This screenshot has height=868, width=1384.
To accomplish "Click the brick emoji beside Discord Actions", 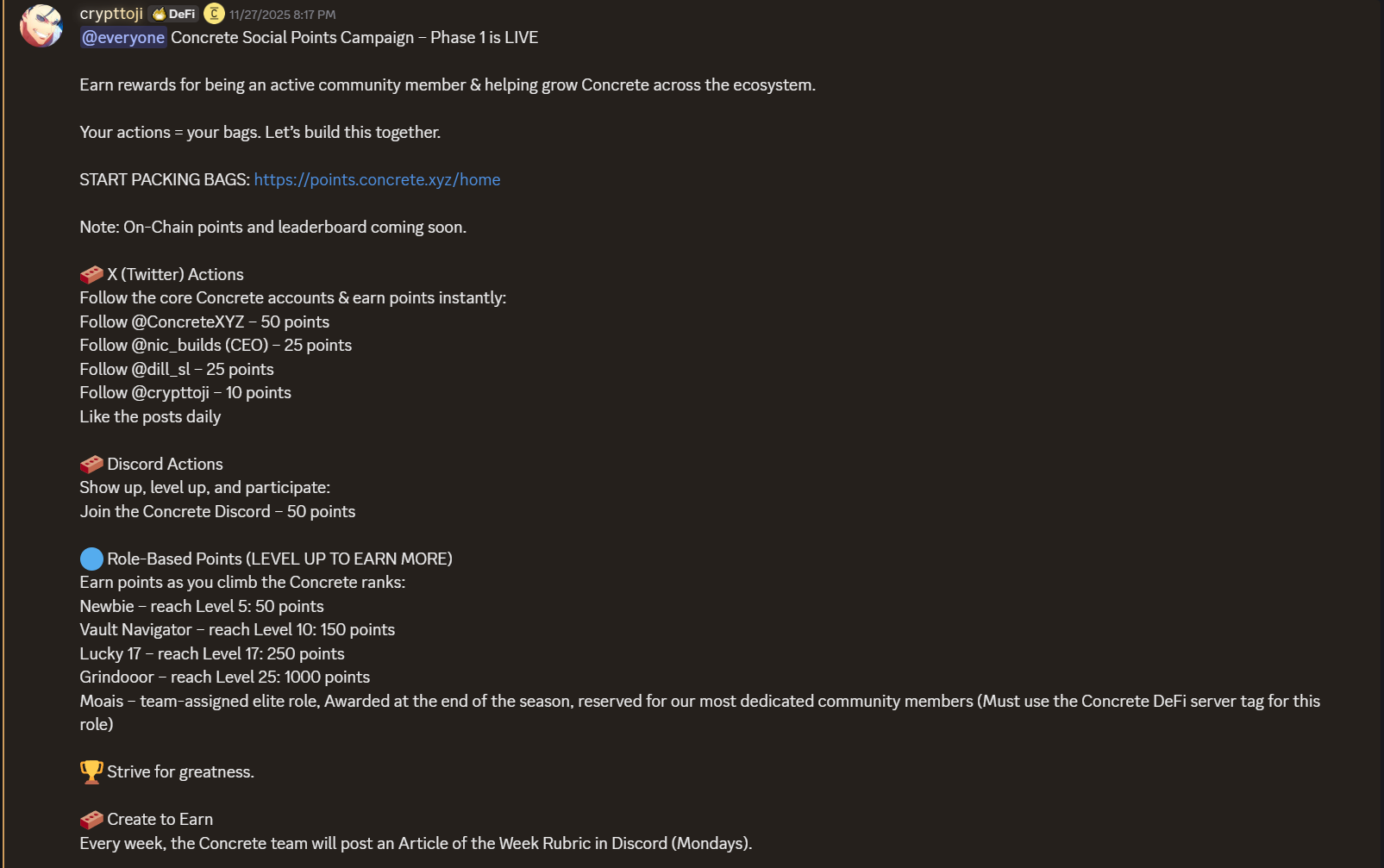I will [90, 463].
